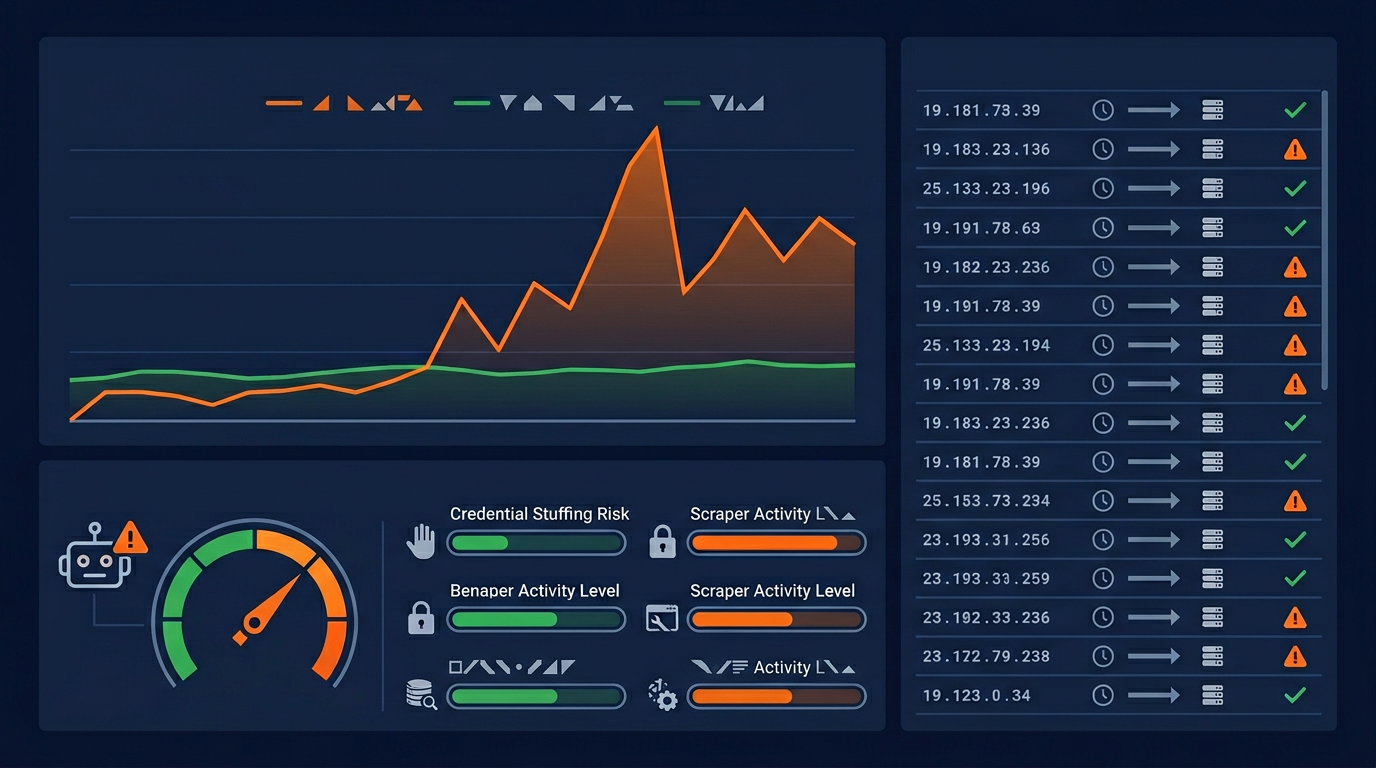This screenshot has height=768, width=1376.
Task: Click the Credential Stuffing Risk label
Action: pos(537,513)
